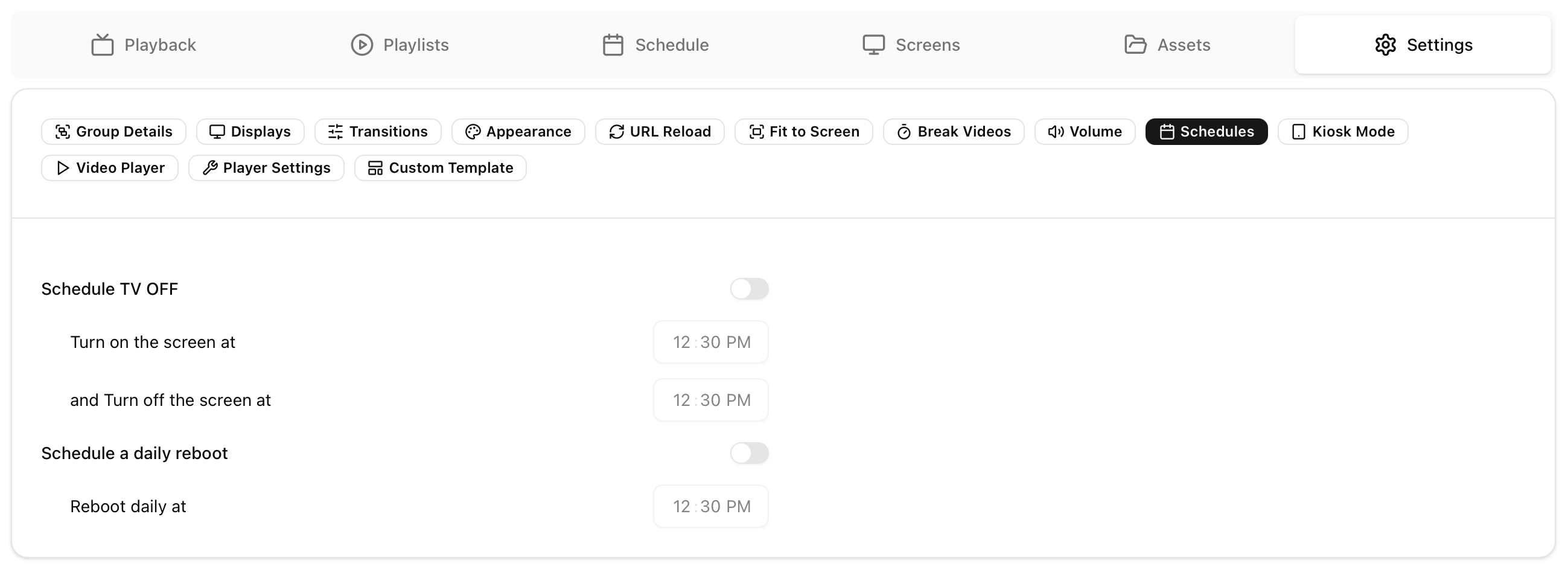
Task: Go to Break Videos settings
Action: [953, 132]
